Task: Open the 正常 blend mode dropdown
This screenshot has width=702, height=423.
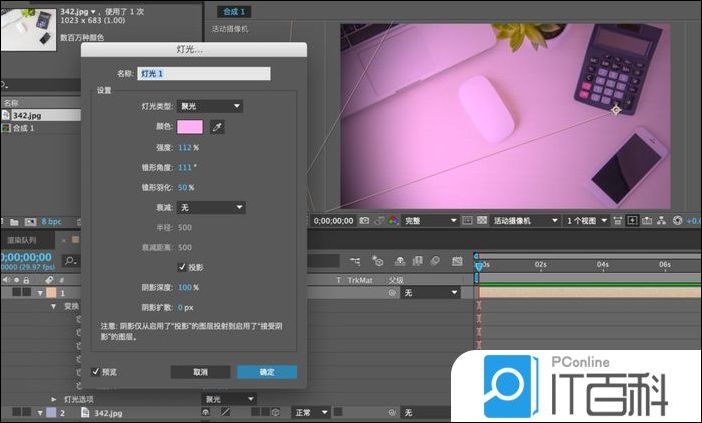Action: tap(312, 412)
